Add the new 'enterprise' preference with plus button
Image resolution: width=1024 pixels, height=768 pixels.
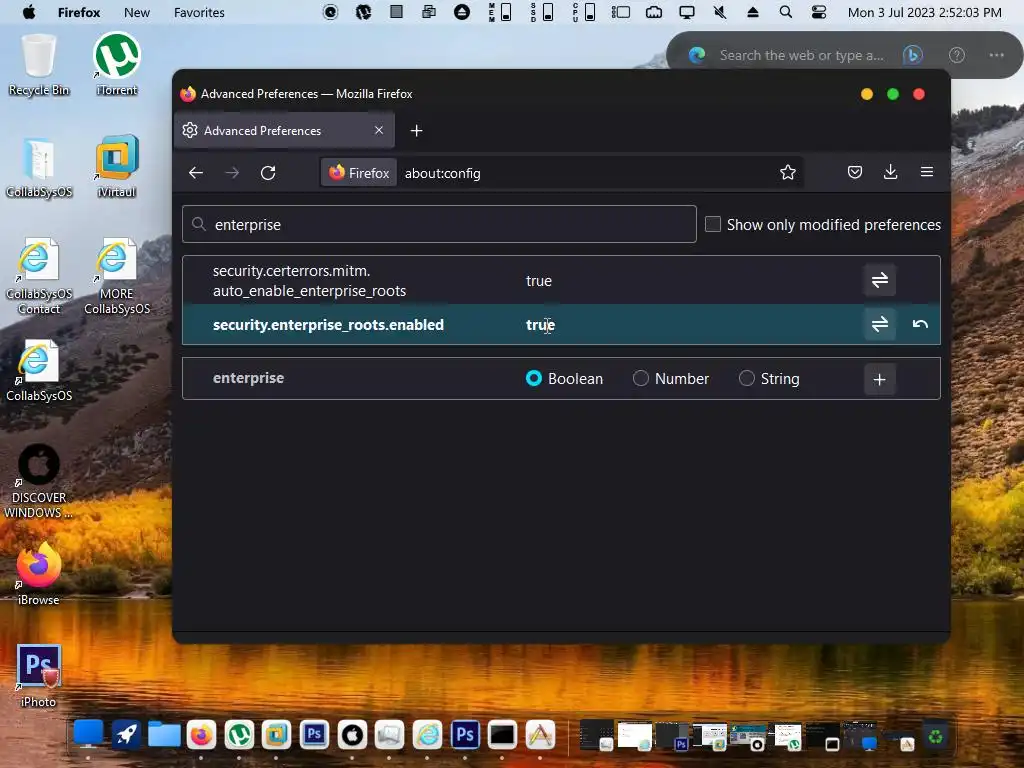click(x=879, y=379)
